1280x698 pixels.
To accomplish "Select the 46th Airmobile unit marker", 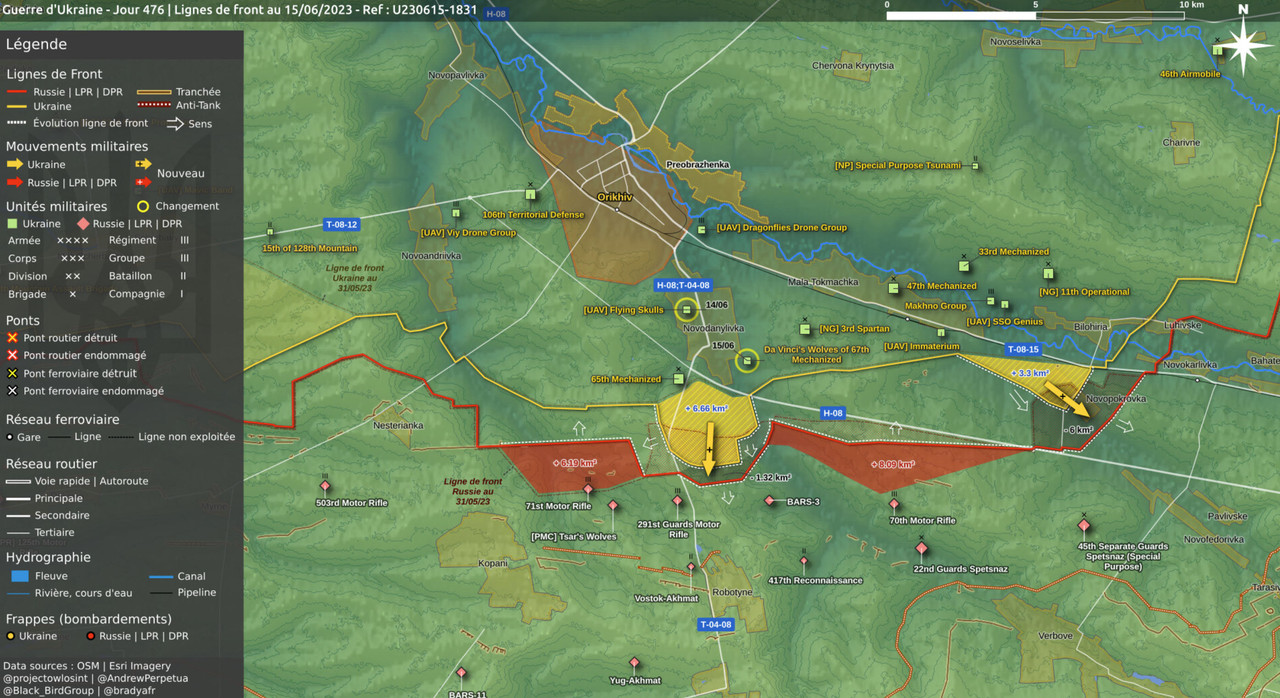I will point(1218,50).
